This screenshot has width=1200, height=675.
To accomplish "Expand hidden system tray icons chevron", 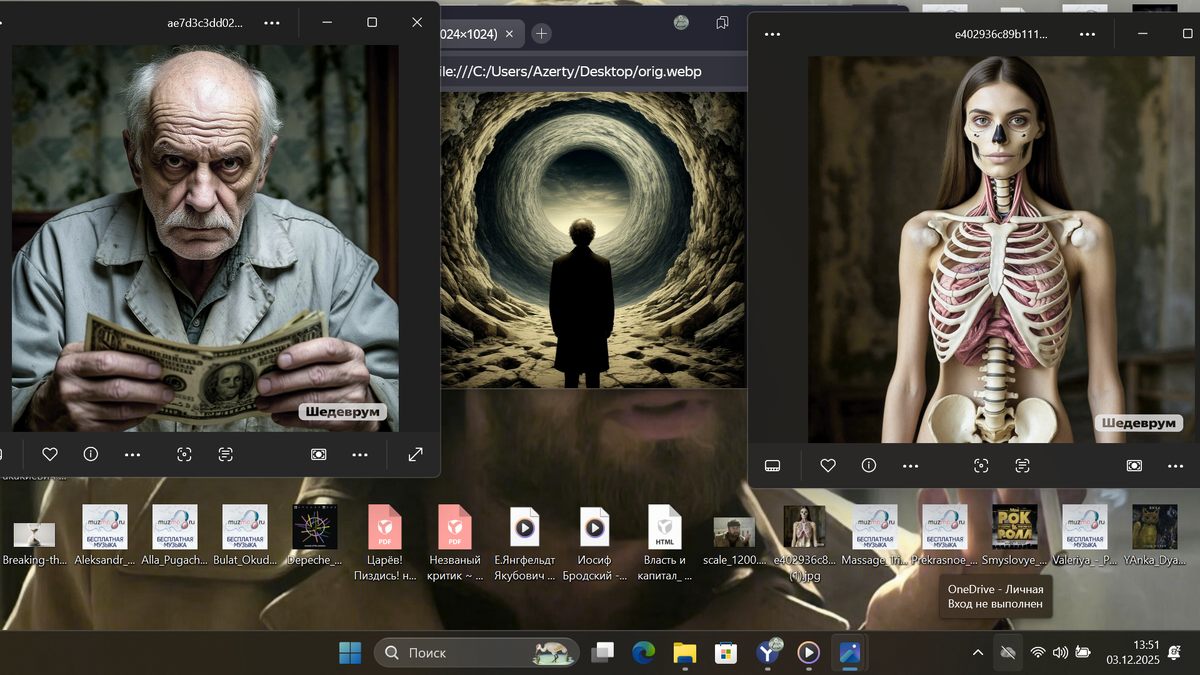I will 977,653.
